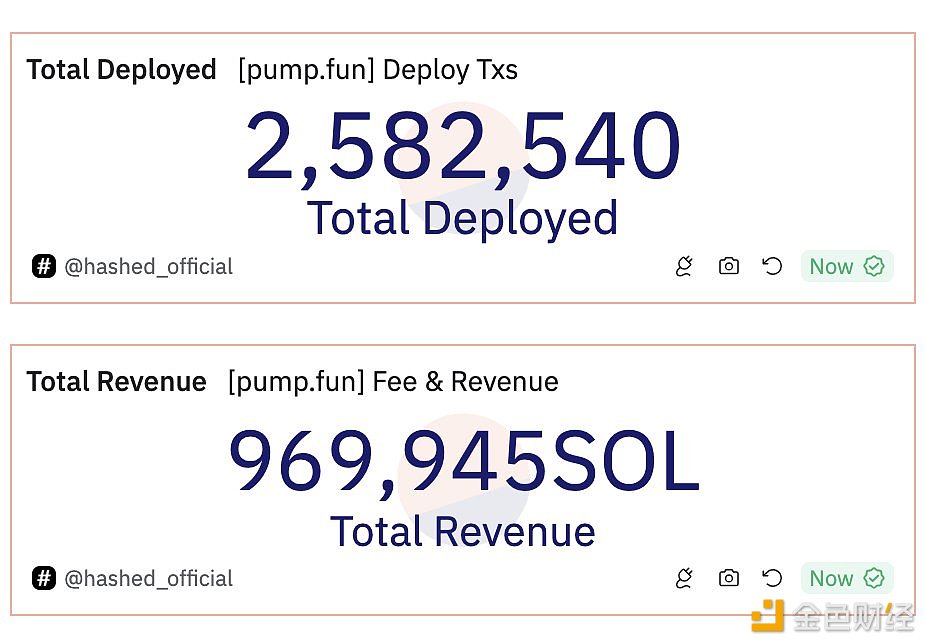Click the verified checkmark in Total Deployed Now badge
Screen dimensions: 926x644
pyautogui.click(x=874, y=266)
